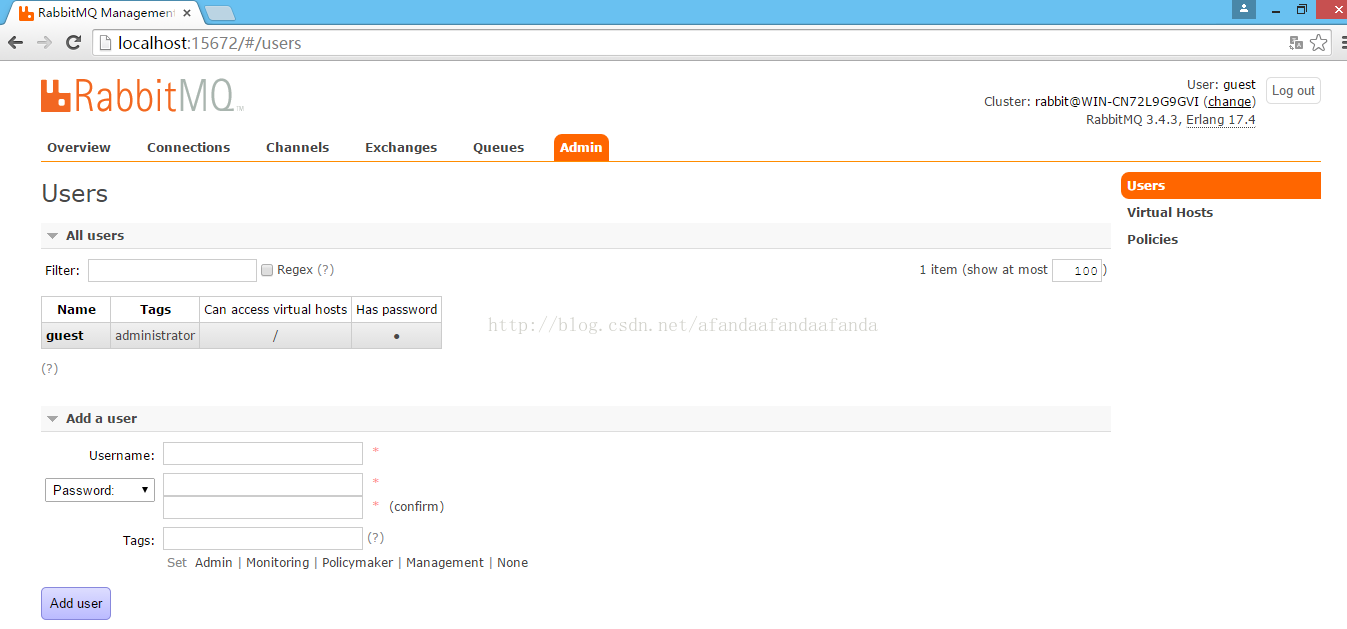The width and height of the screenshot is (1347, 629).
Task: Open Policies in the sidebar
Action: click(x=1152, y=239)
